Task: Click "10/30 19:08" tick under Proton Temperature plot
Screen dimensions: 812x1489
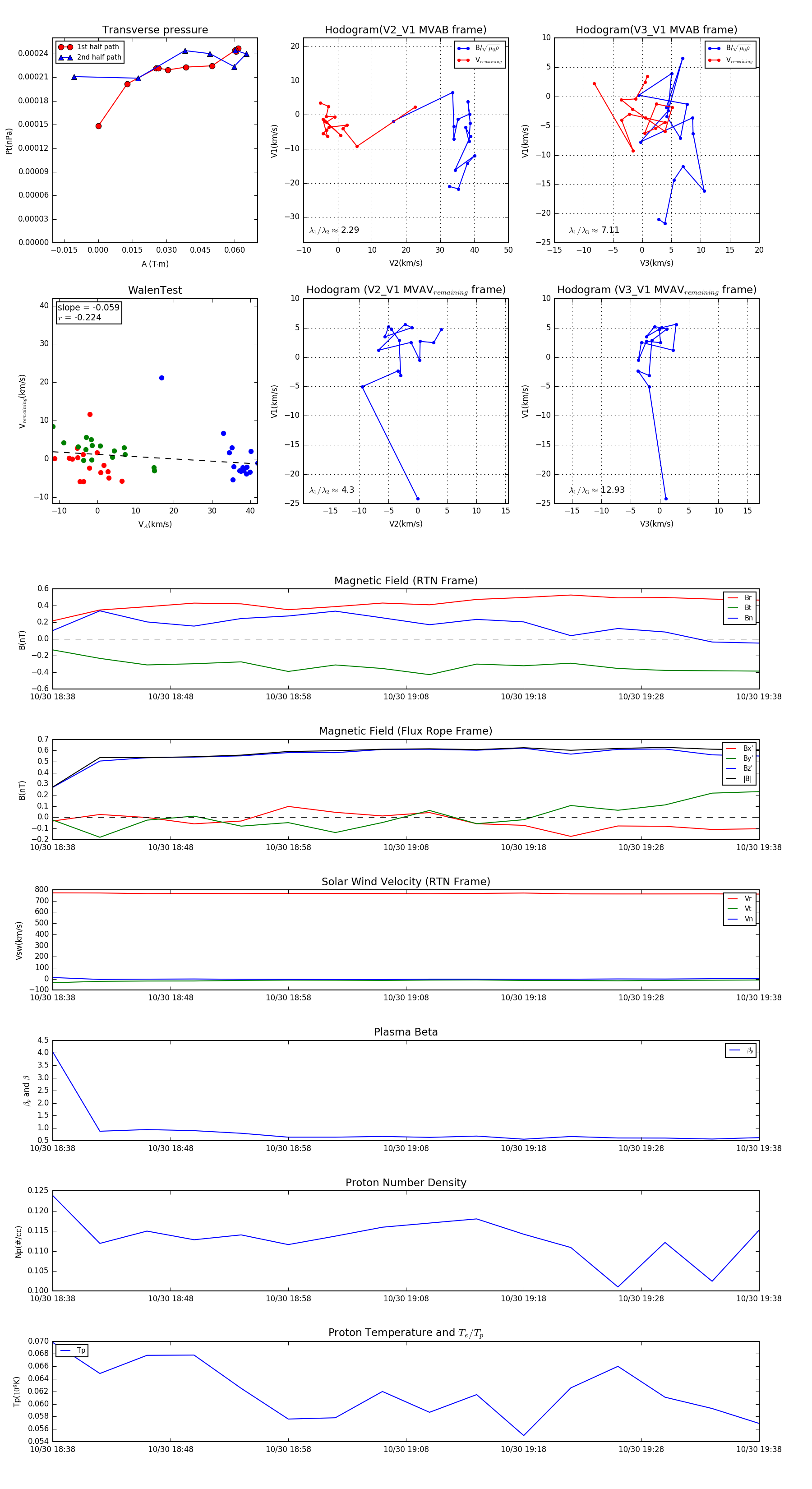Action: [406, 1449]
